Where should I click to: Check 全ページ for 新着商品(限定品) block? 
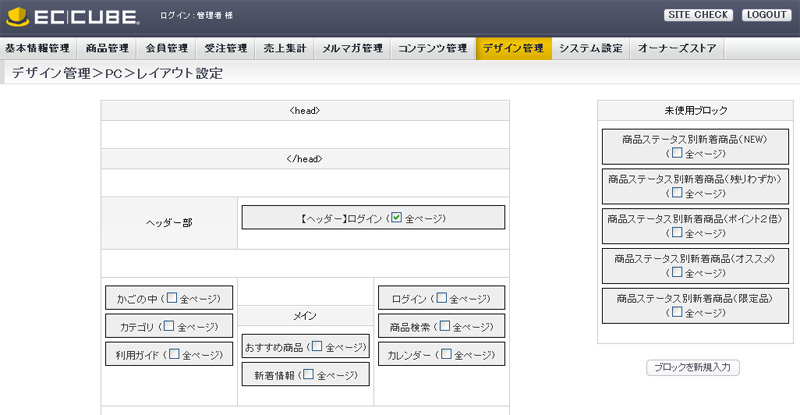(677, 312)
